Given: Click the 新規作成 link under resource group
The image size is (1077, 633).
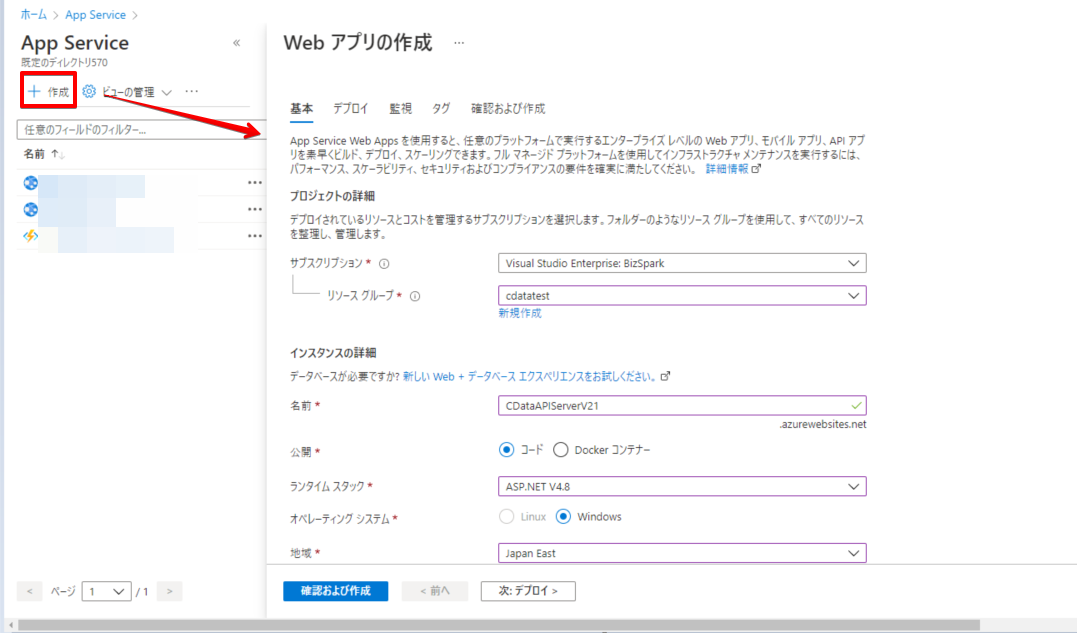Looking at the screenshot, I should [x=519, y=312].
